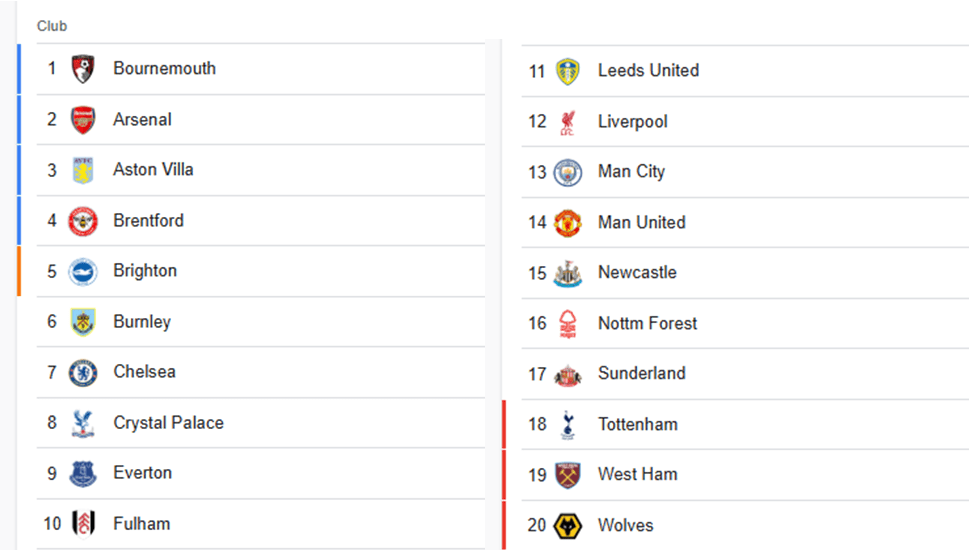The image size is (971, 550).
Task: Open the Brighton team link
Action: coord(145,271)
